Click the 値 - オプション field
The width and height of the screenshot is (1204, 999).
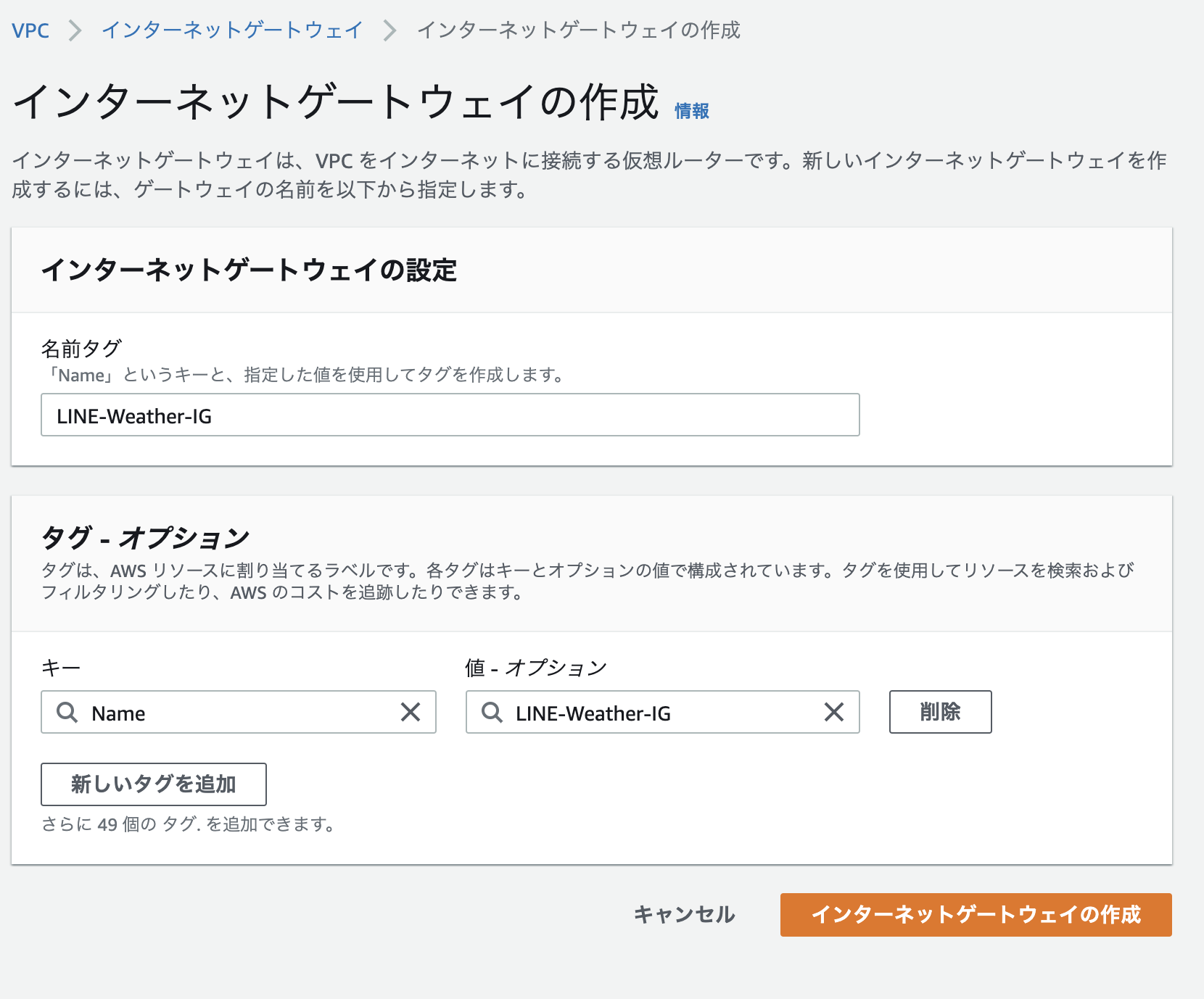(653, 713)
